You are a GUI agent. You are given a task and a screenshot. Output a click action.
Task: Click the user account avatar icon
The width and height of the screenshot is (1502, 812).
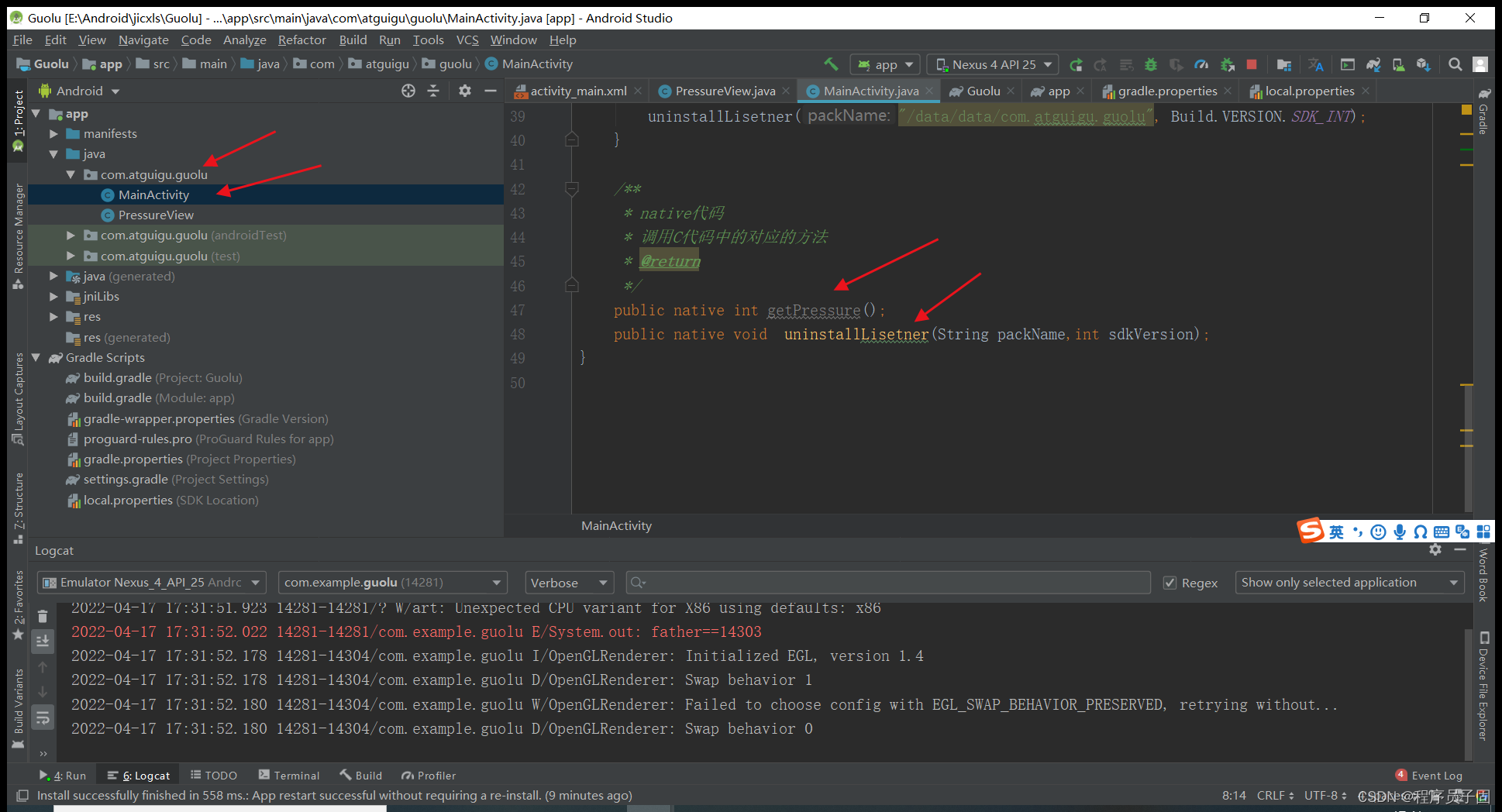click(1480, 65)
